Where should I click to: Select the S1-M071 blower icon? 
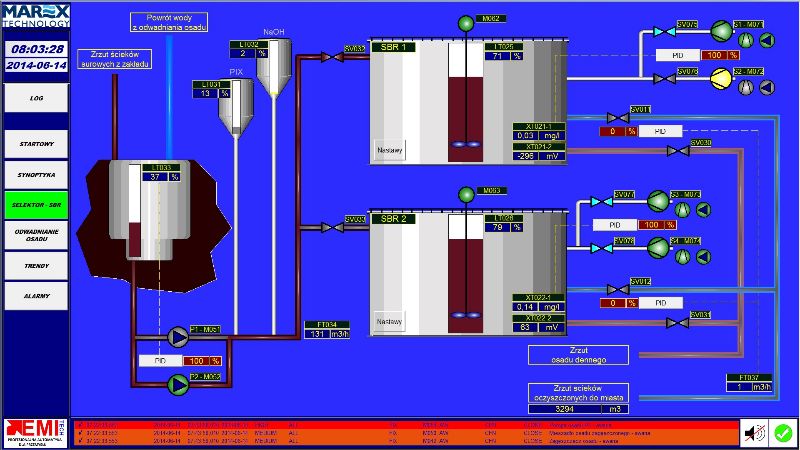pos(720,32)
